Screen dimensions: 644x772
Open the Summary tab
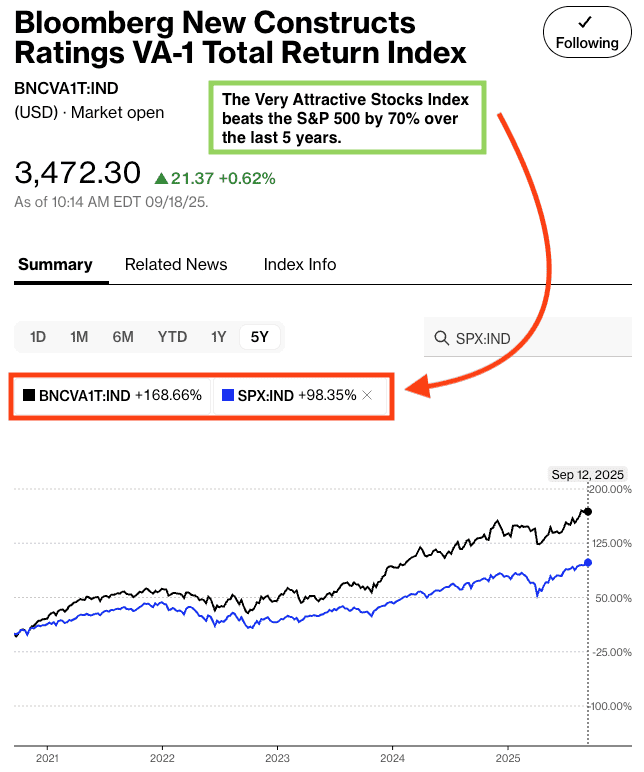click(55, 265)
